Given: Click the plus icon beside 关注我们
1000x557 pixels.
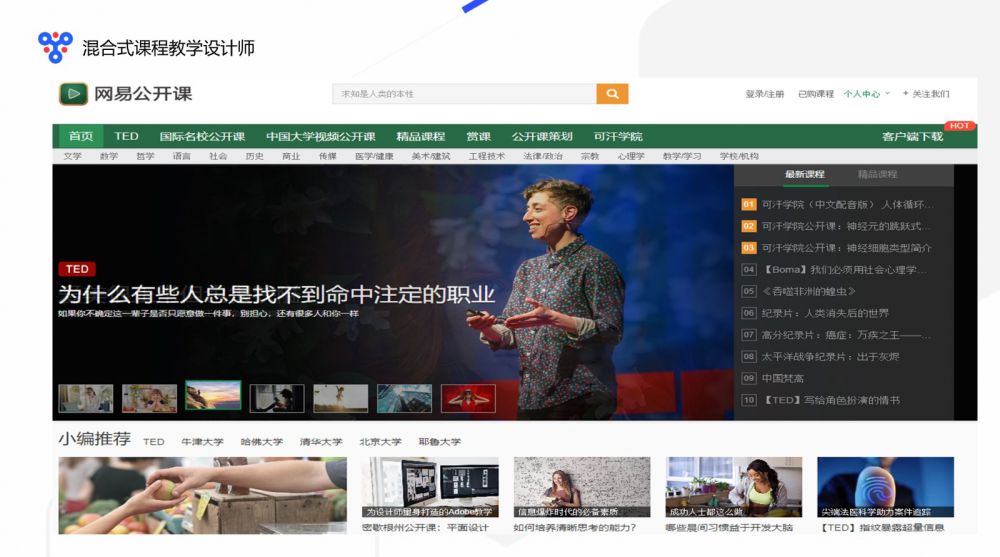Looking at the screenshot, I should pos(906,94).
